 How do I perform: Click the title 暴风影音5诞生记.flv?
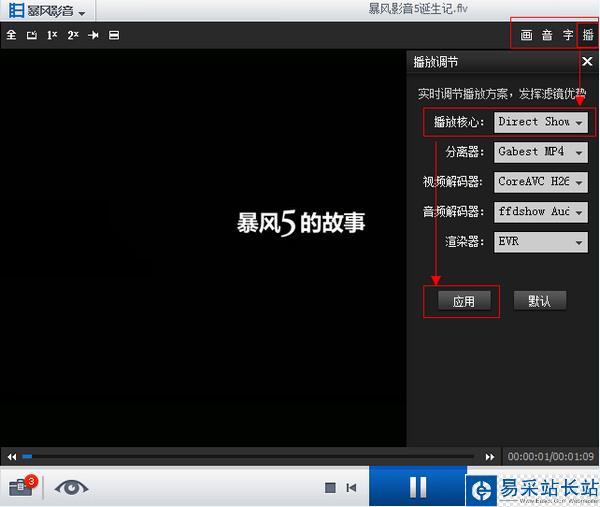click(417, 8)
